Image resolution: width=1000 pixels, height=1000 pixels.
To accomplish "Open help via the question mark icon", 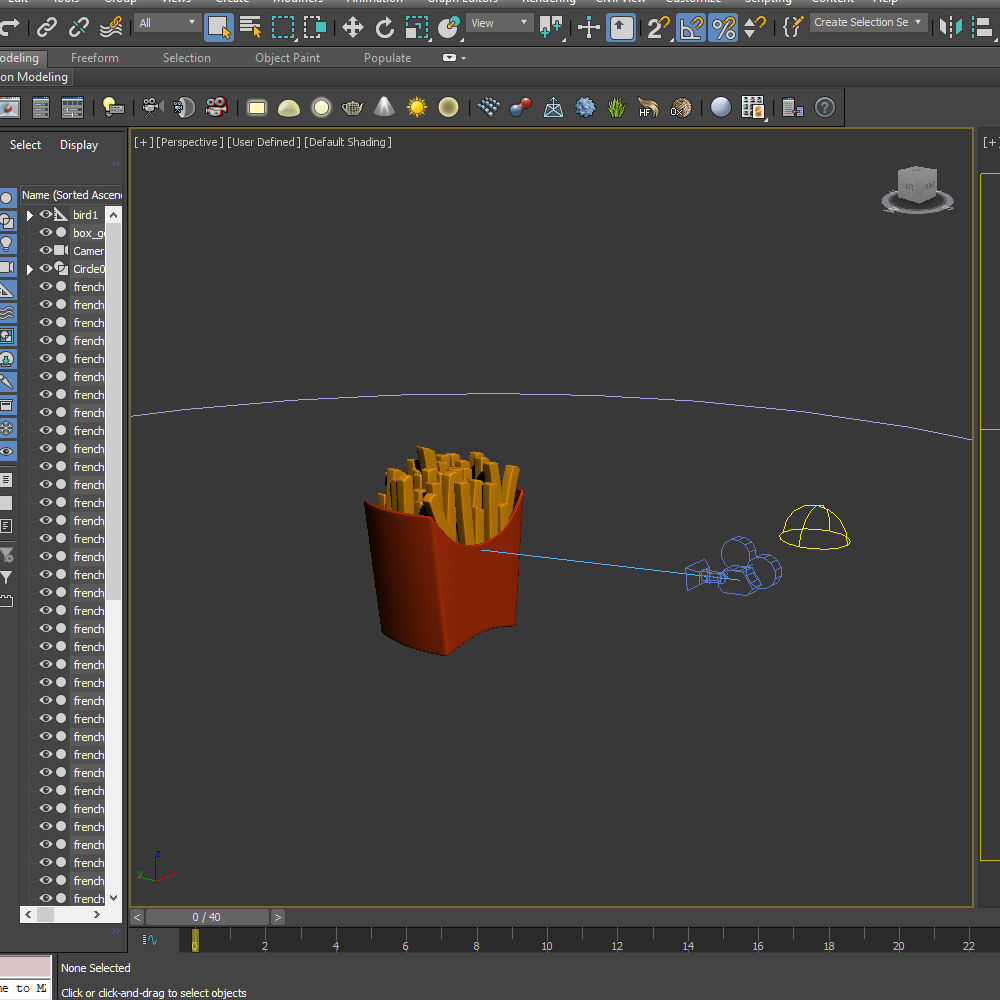I will click(824, 107).
